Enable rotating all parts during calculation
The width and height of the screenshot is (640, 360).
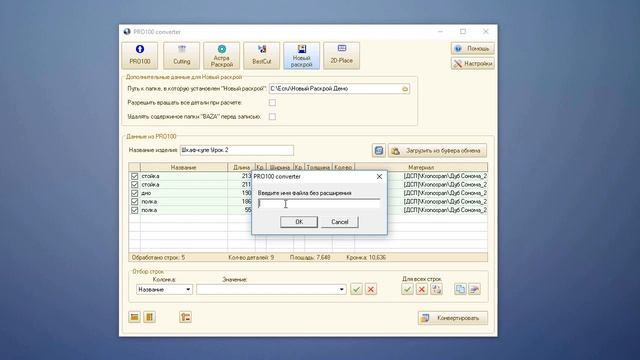pyautogui.click(x=272, y=103)
